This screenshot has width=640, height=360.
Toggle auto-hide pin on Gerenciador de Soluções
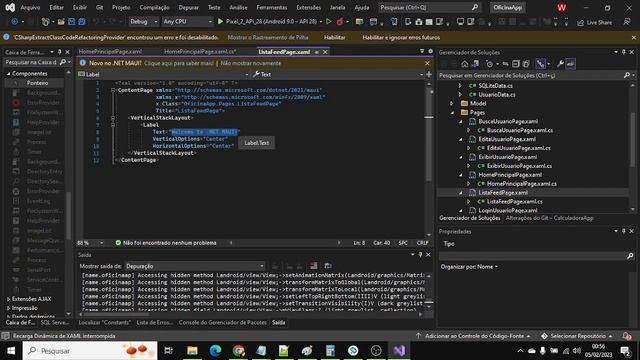tap(624, 52)
